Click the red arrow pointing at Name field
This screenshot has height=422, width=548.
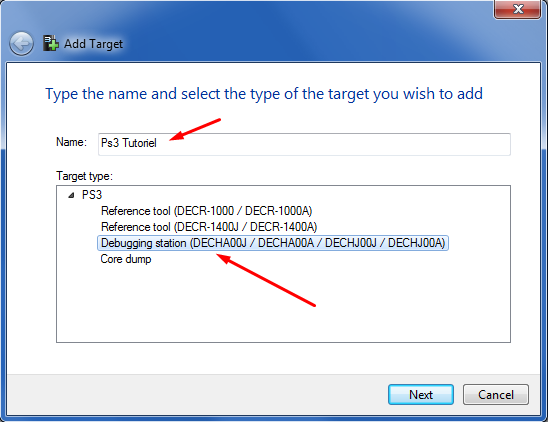pyautogui.click(x=195, y=129)
